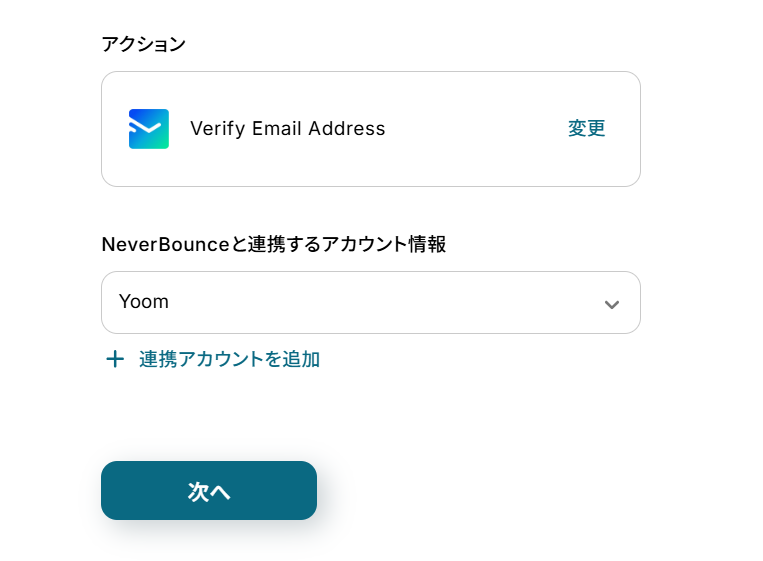The image size is (763, 561).
Task: Click the NeverBounceと連携するアカウント情報 label
Action: [x=273, y=244]
